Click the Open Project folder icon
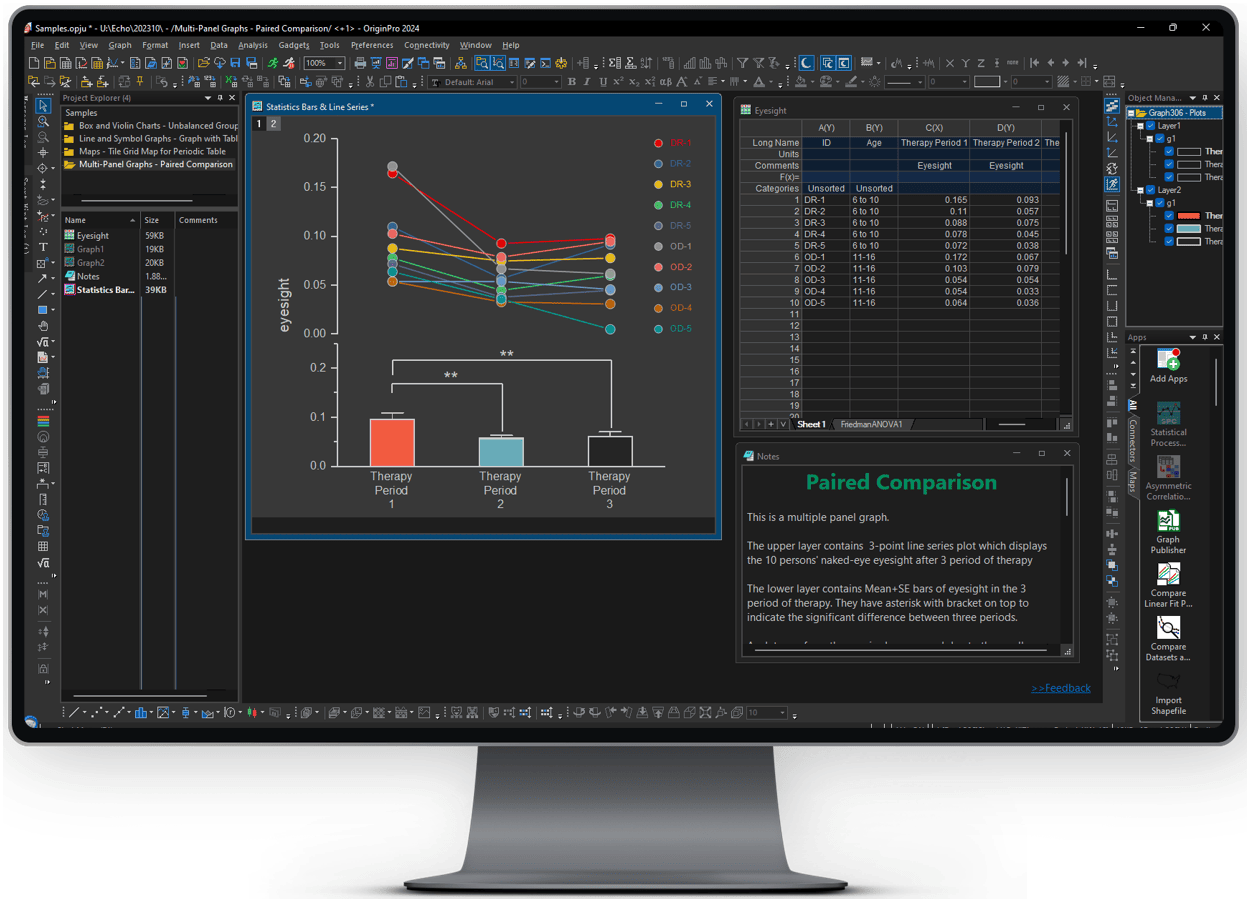This screenshot has height=902, width=1250. (203, 63)
